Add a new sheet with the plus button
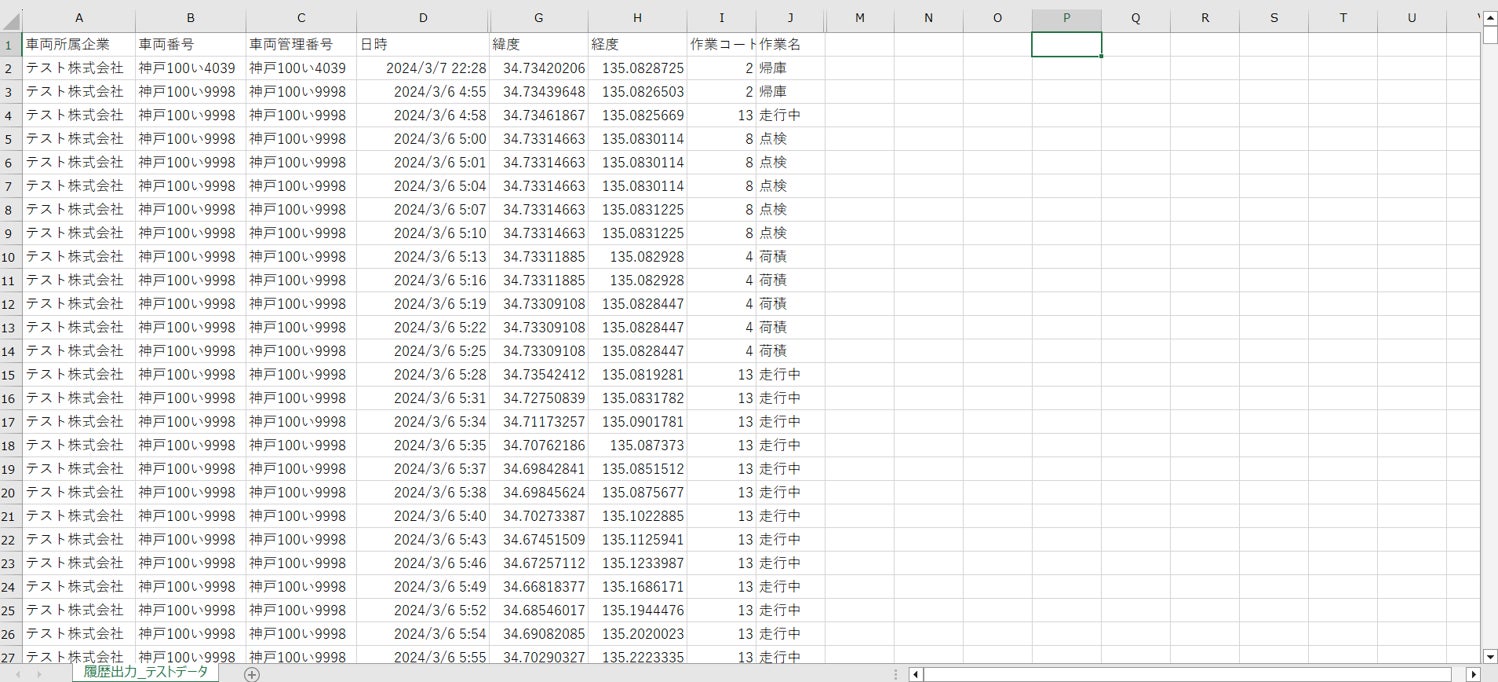 click(x=252, y=674)
